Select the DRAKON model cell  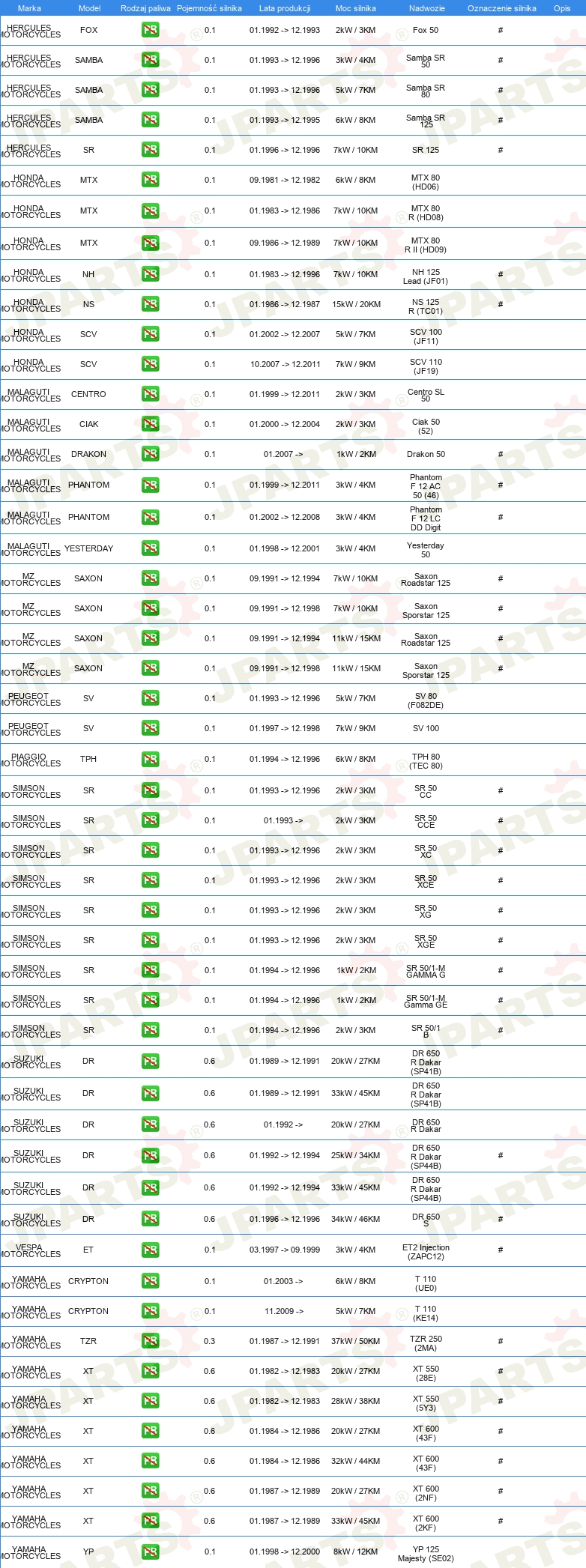(88, 454)
